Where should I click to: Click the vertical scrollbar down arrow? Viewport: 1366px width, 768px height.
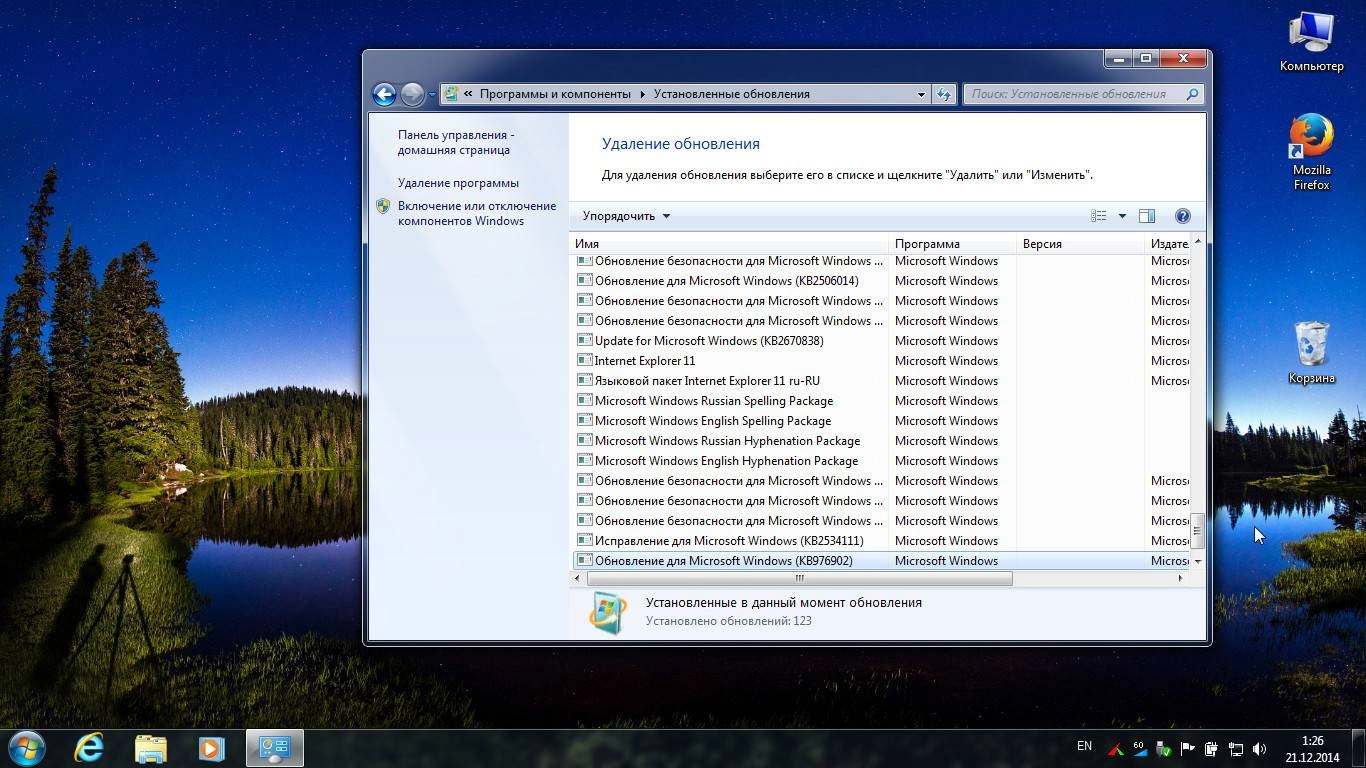click(1198, 562)
